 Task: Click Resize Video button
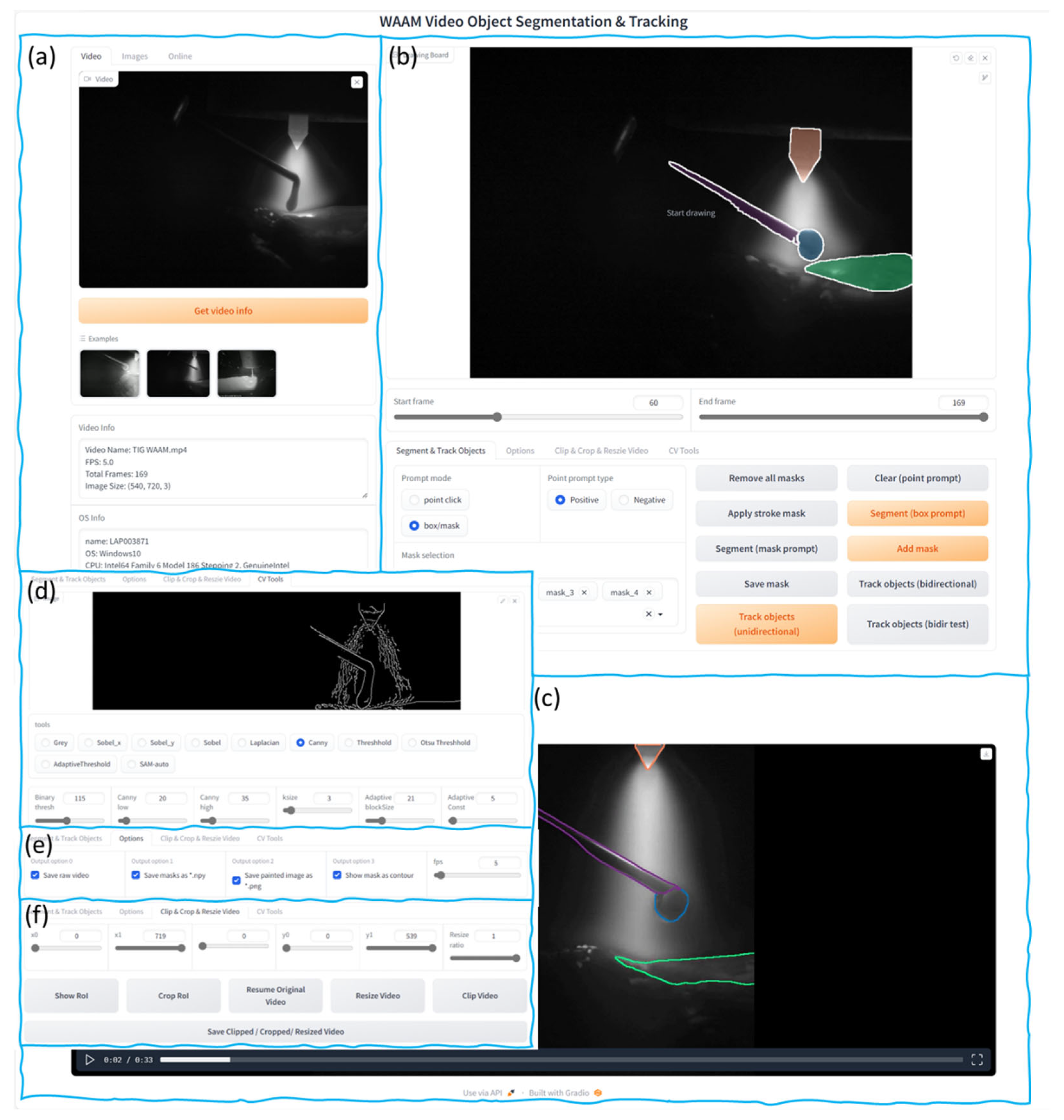tap(378, 995)
